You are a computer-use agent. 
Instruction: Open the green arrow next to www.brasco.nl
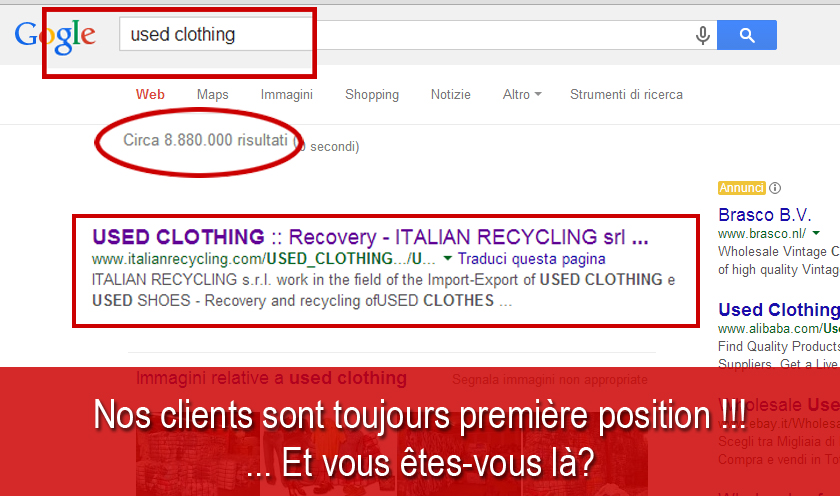pos(816,233)
